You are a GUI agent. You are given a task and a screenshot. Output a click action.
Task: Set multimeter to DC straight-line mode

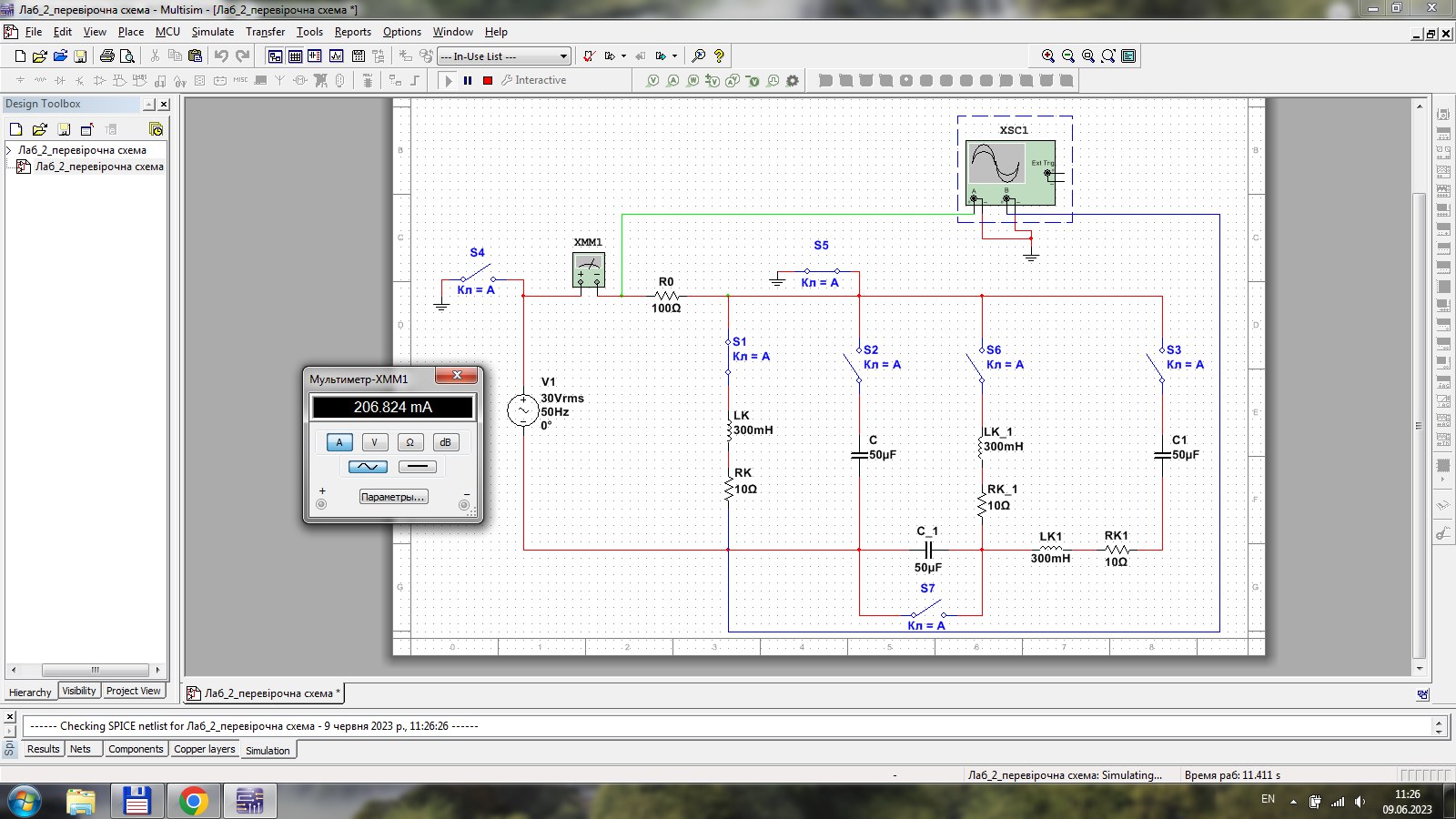(417, 467)
